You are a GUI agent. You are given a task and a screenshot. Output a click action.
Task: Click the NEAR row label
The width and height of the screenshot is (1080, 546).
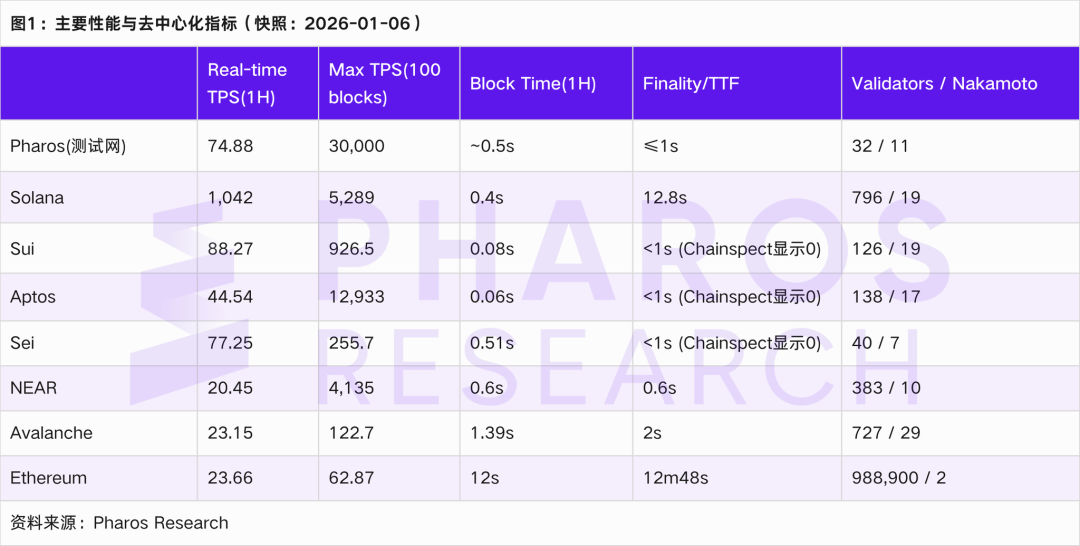coord(31,388)
